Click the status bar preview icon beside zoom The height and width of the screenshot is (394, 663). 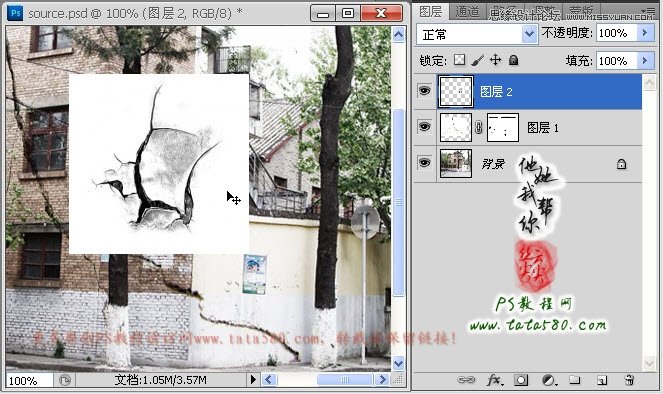(x=65, y=380)
